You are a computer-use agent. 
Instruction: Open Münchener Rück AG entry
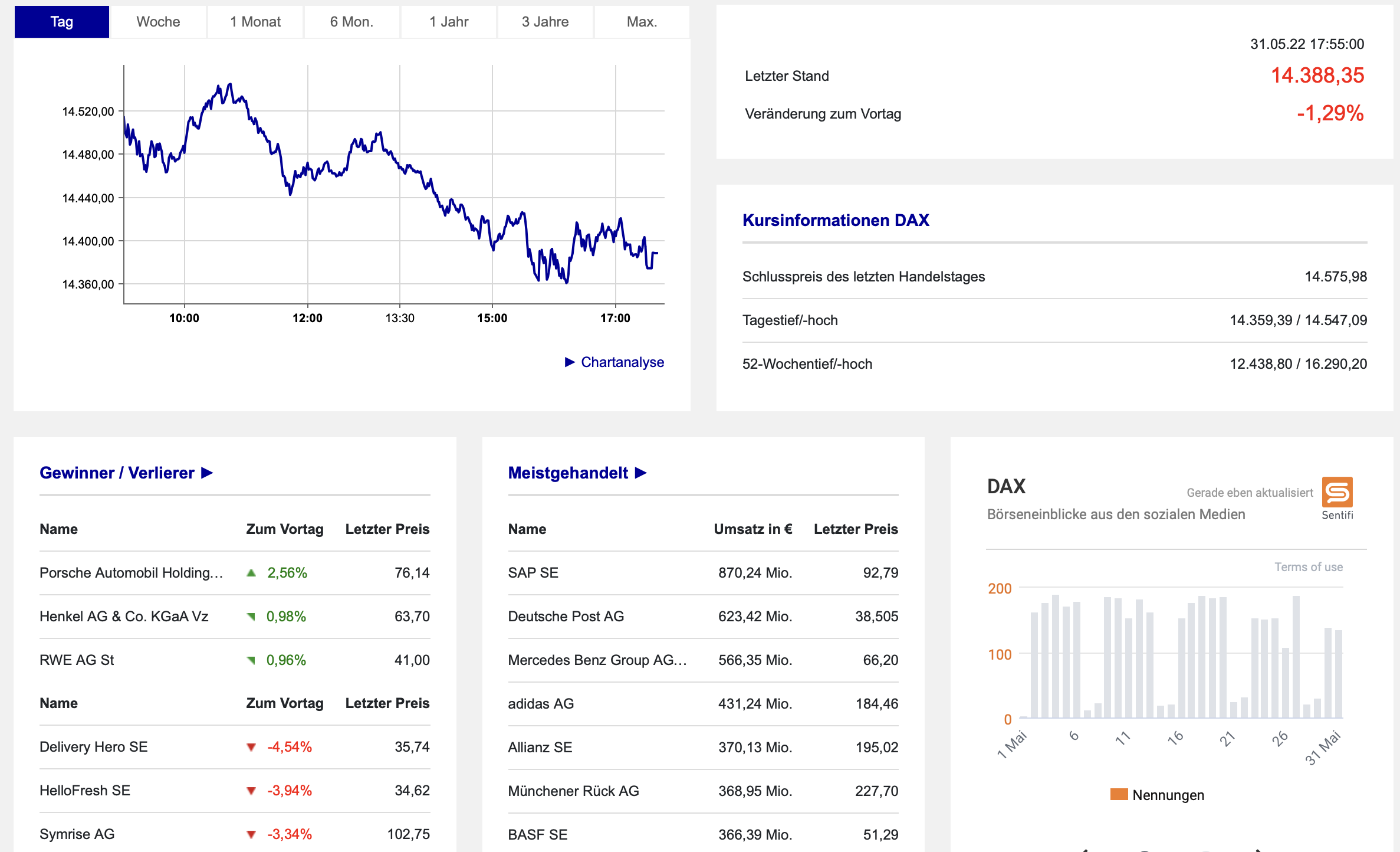573,791
